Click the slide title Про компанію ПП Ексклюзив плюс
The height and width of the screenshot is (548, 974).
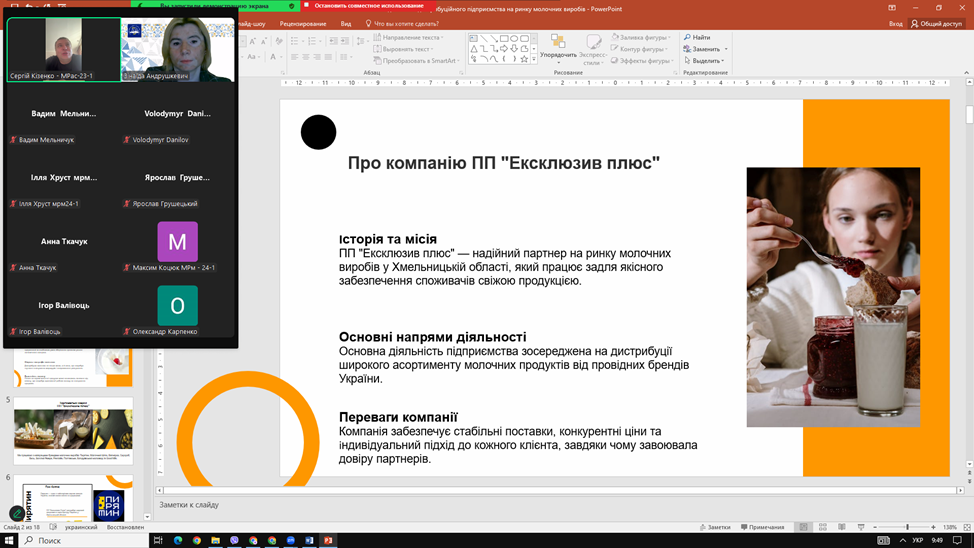click(x=504, y=163)
